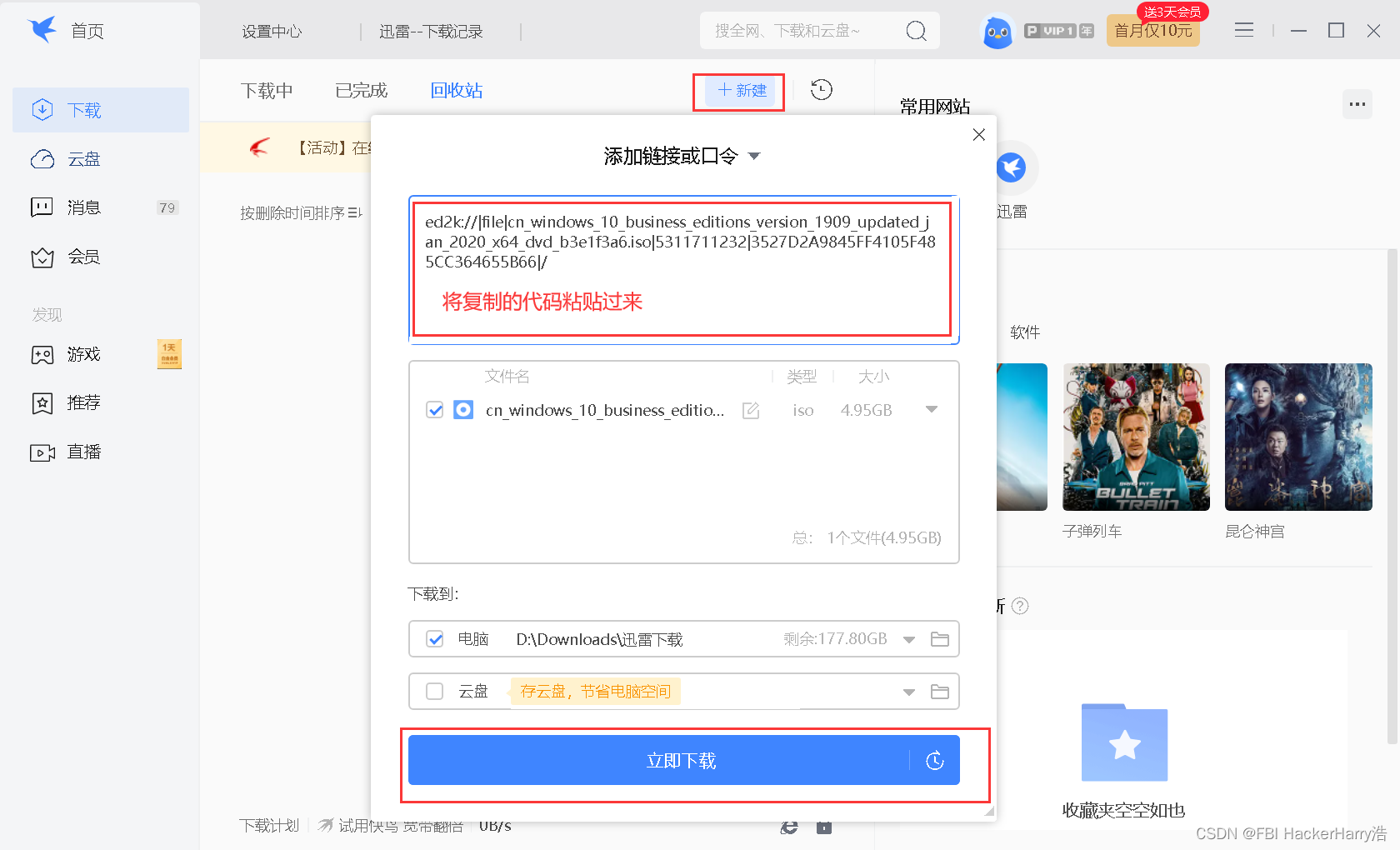Browse folder for 电脑 download path
Viewport: 1400px width, 850px height.
click(940, 639)
